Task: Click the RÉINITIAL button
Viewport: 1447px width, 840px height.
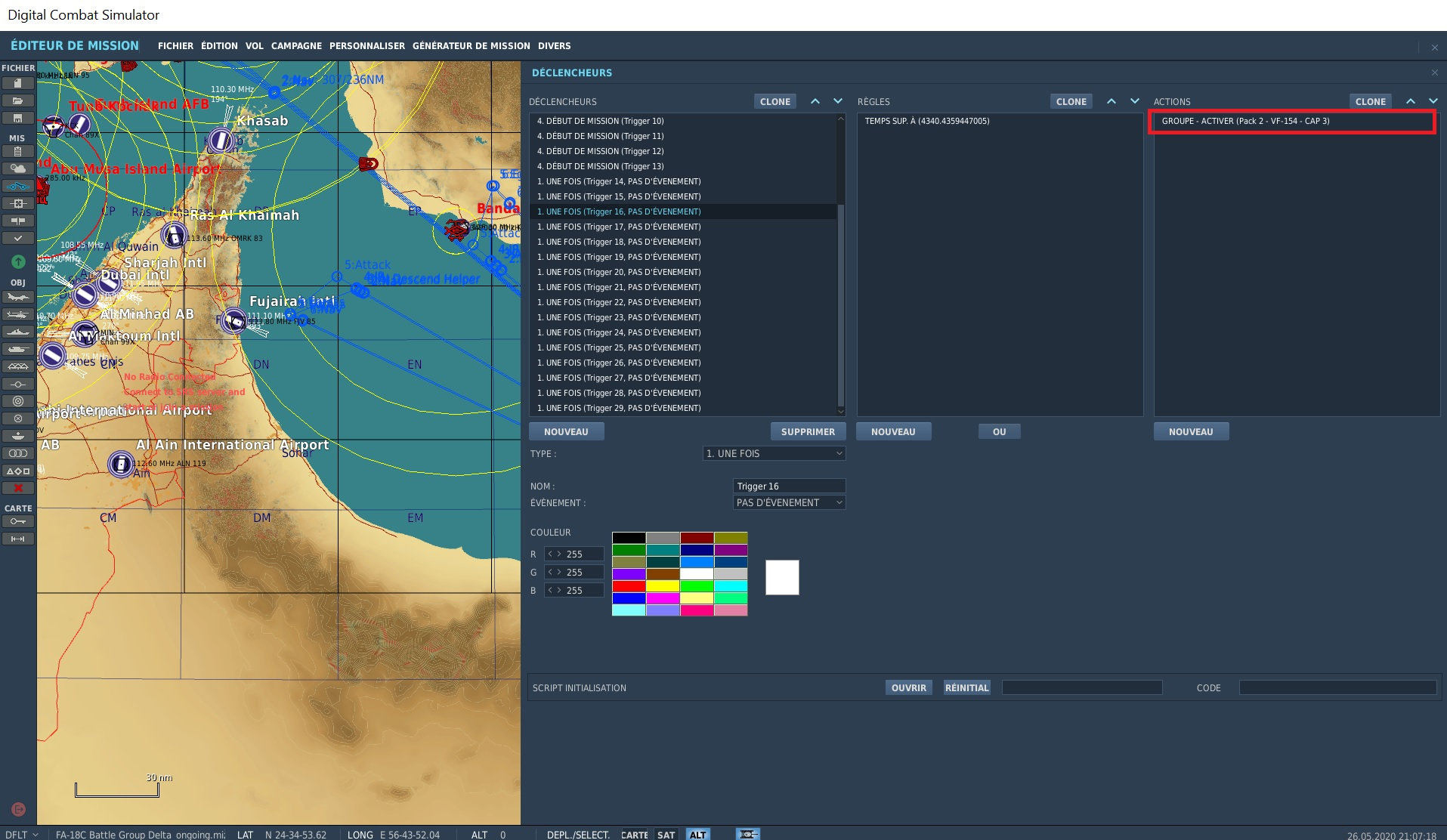Action: pos(967,687)
